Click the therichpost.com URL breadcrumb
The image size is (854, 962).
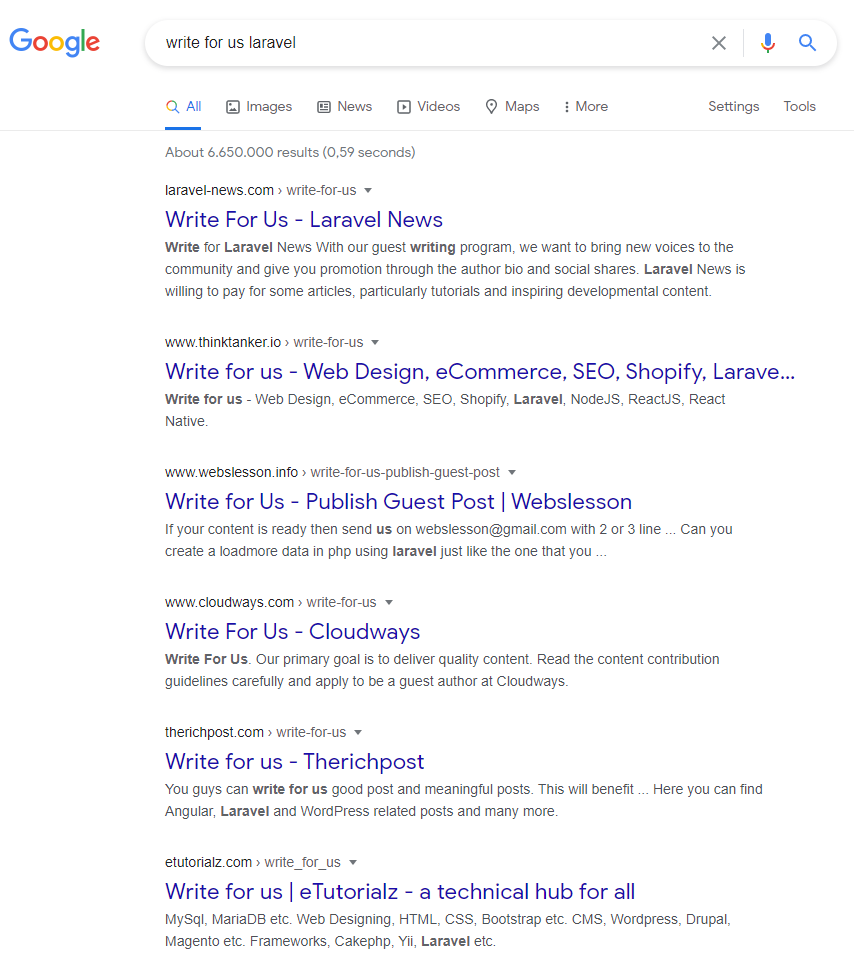(255, 733)
